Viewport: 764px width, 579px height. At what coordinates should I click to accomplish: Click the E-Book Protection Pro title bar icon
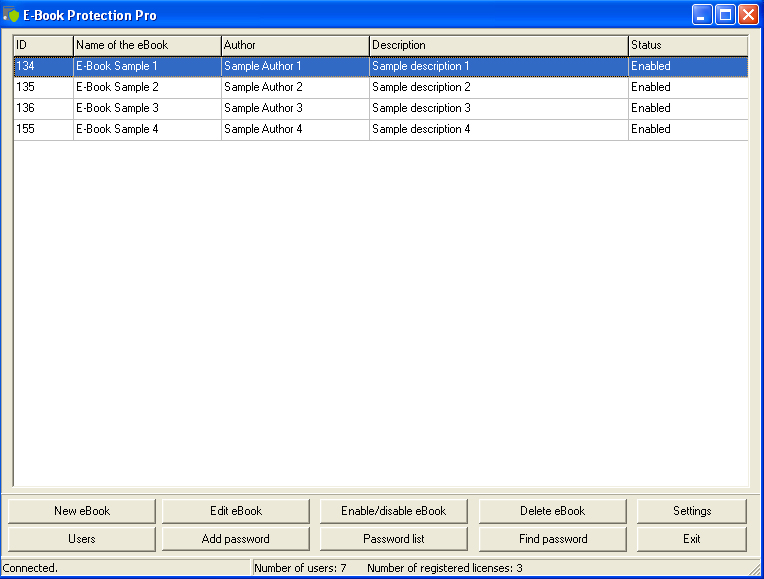12,15
